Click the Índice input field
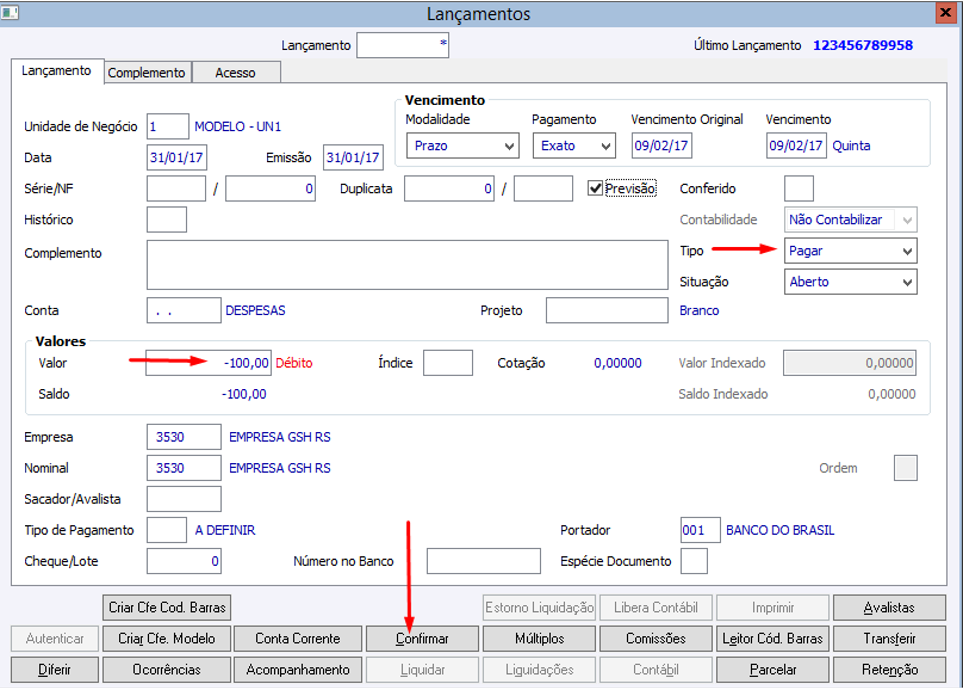 [448, 363]
